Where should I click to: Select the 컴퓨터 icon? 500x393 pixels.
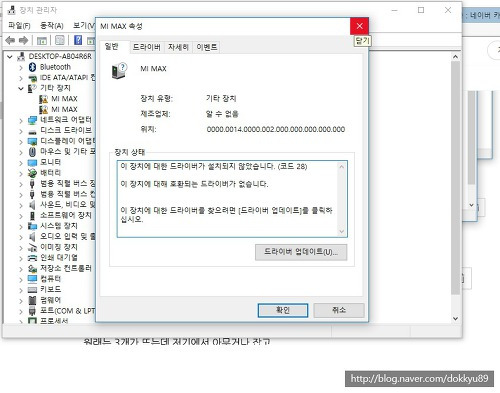click(x=32, y=279)
